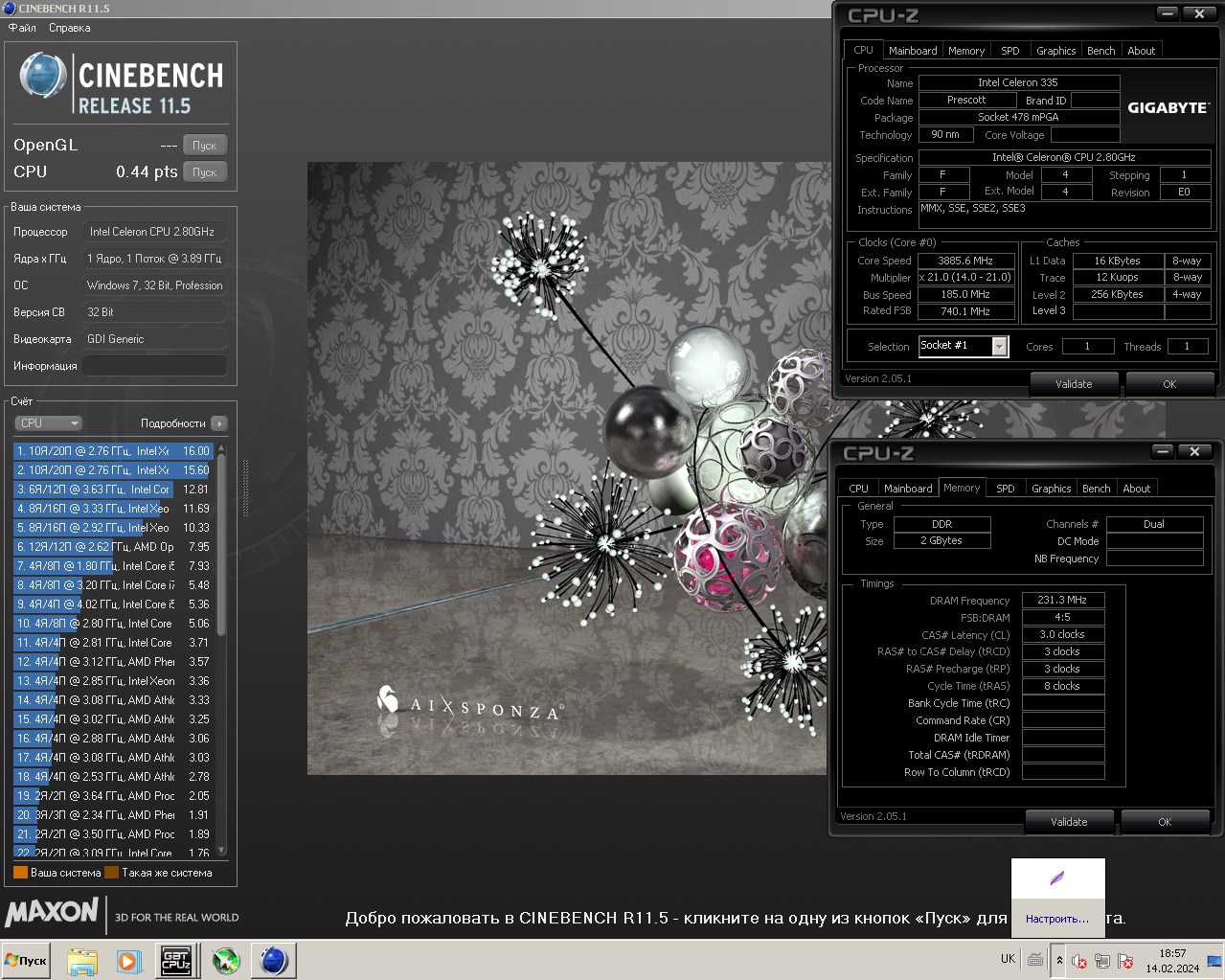Select ranking row 20 scoring 1.91
The width and height of the screenshot is (1225, 980).
[114, 815]
